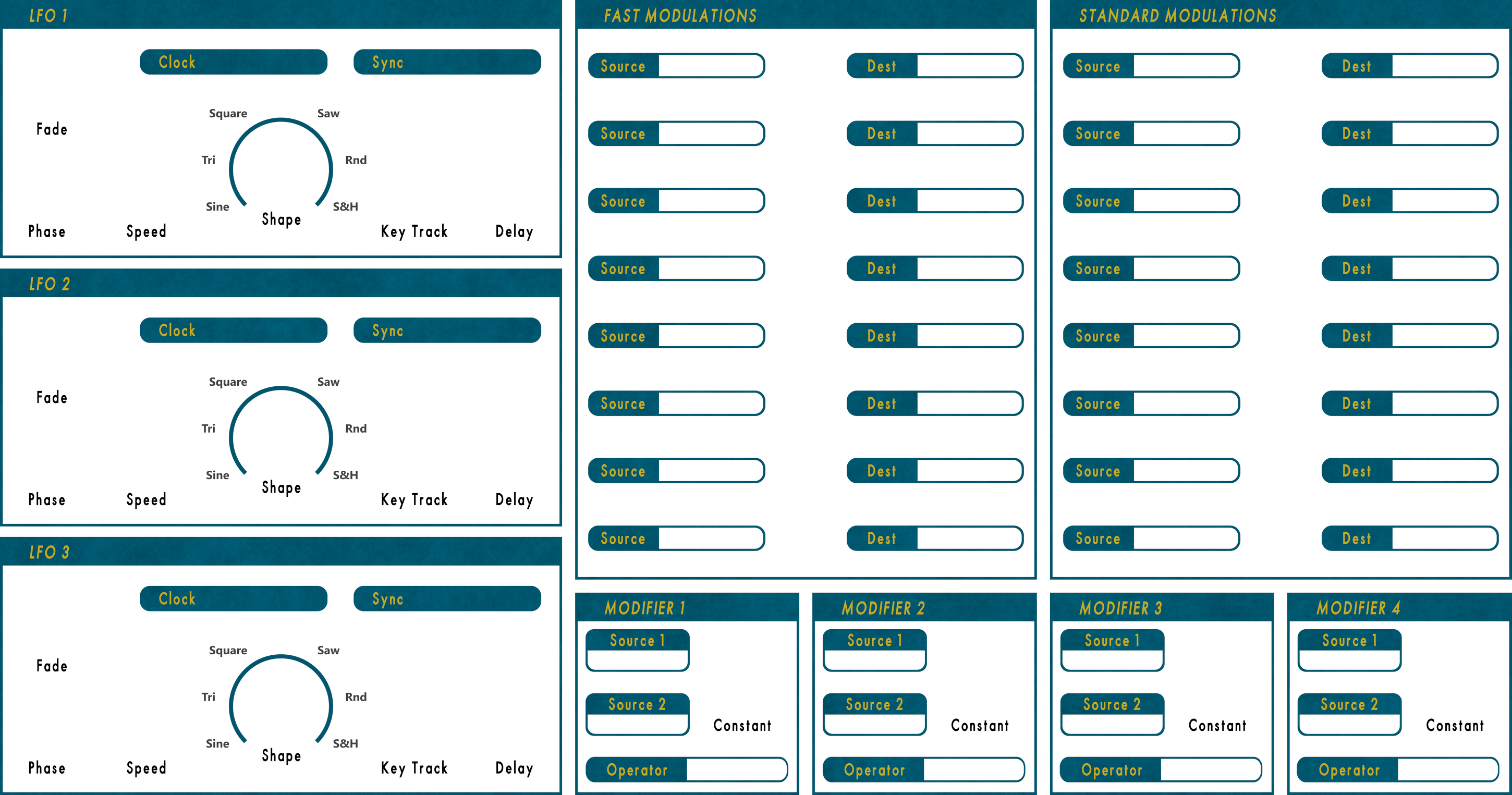
Task: Open the LFO 2 Sync selector
Action: point(447,331)
